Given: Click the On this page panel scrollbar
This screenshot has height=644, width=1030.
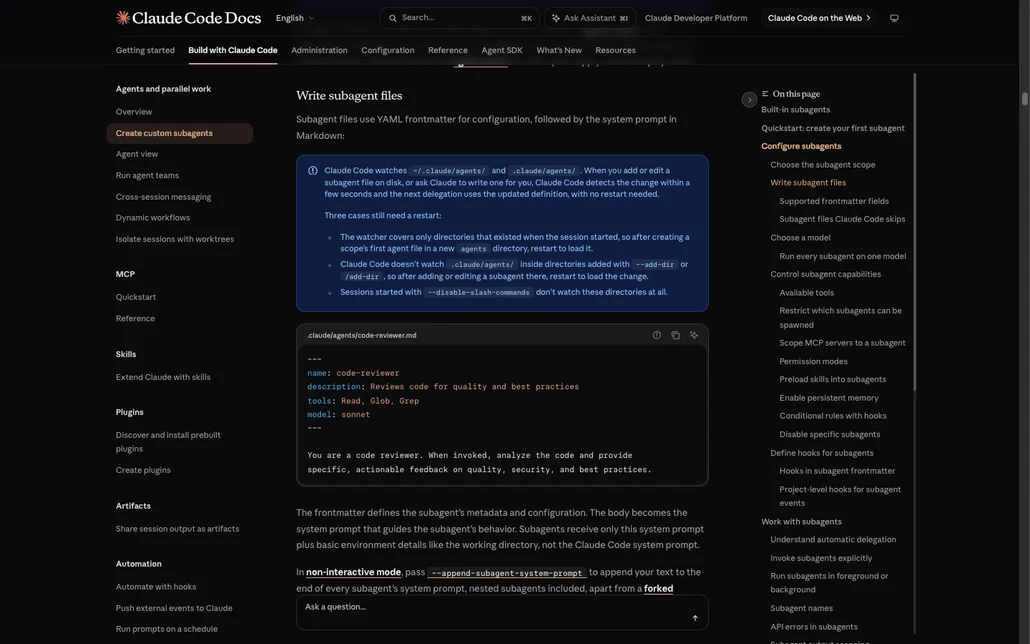Looking at the screenshot, I should 914,233.
